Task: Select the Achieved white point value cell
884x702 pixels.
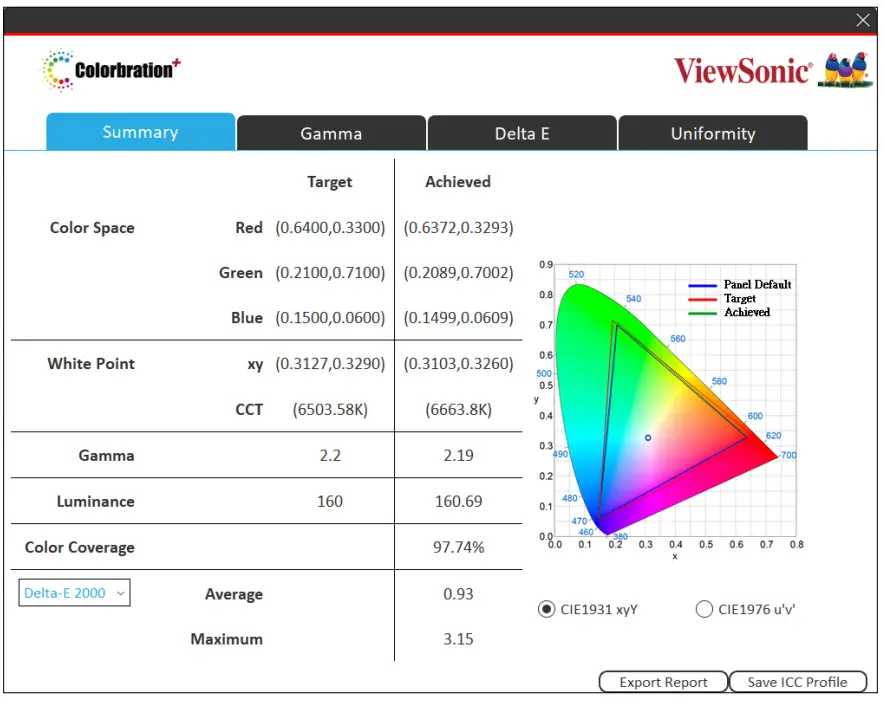Action: tap(457, 364)
